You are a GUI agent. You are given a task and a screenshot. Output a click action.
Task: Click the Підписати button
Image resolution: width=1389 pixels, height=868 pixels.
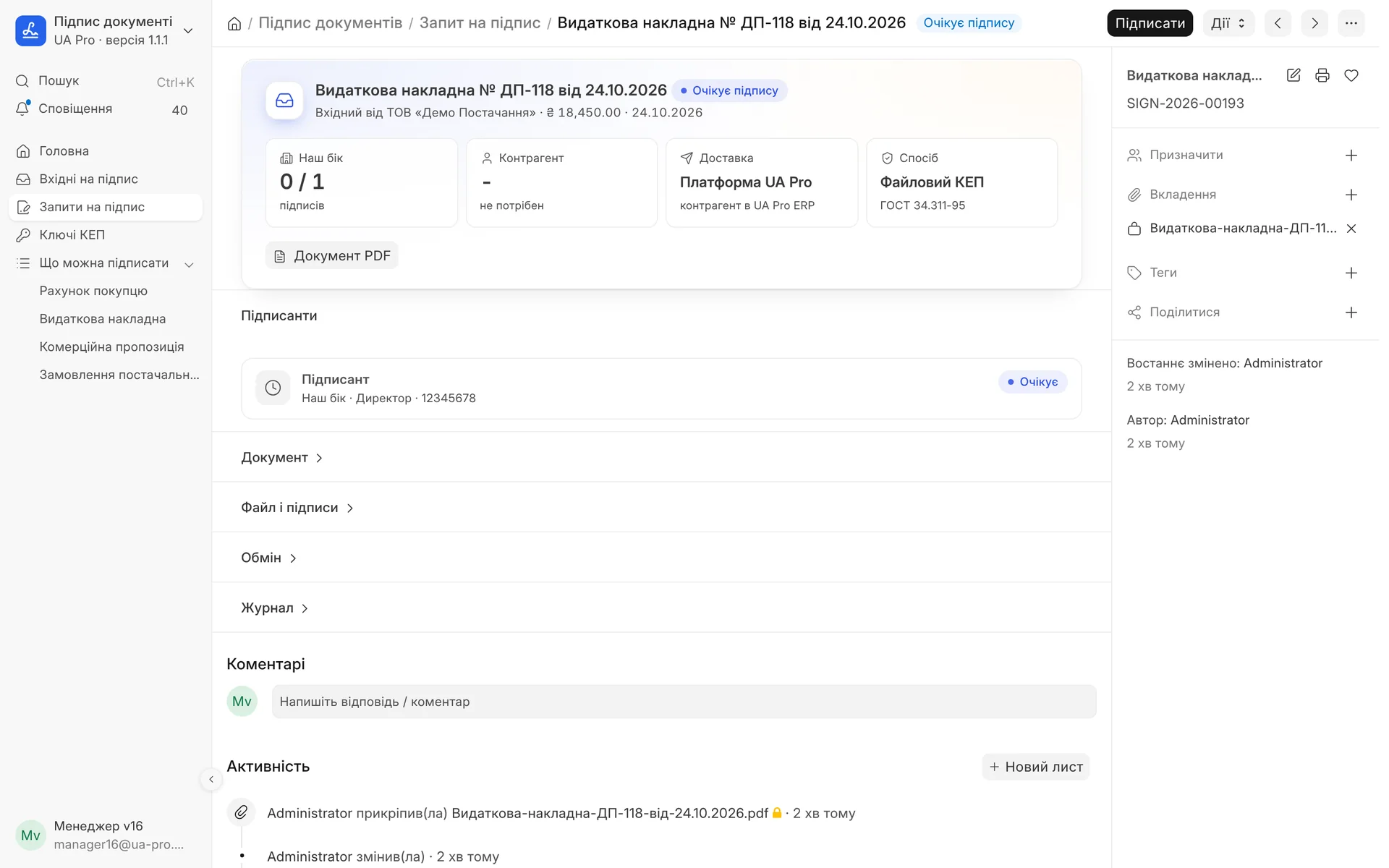point(1150,23)
